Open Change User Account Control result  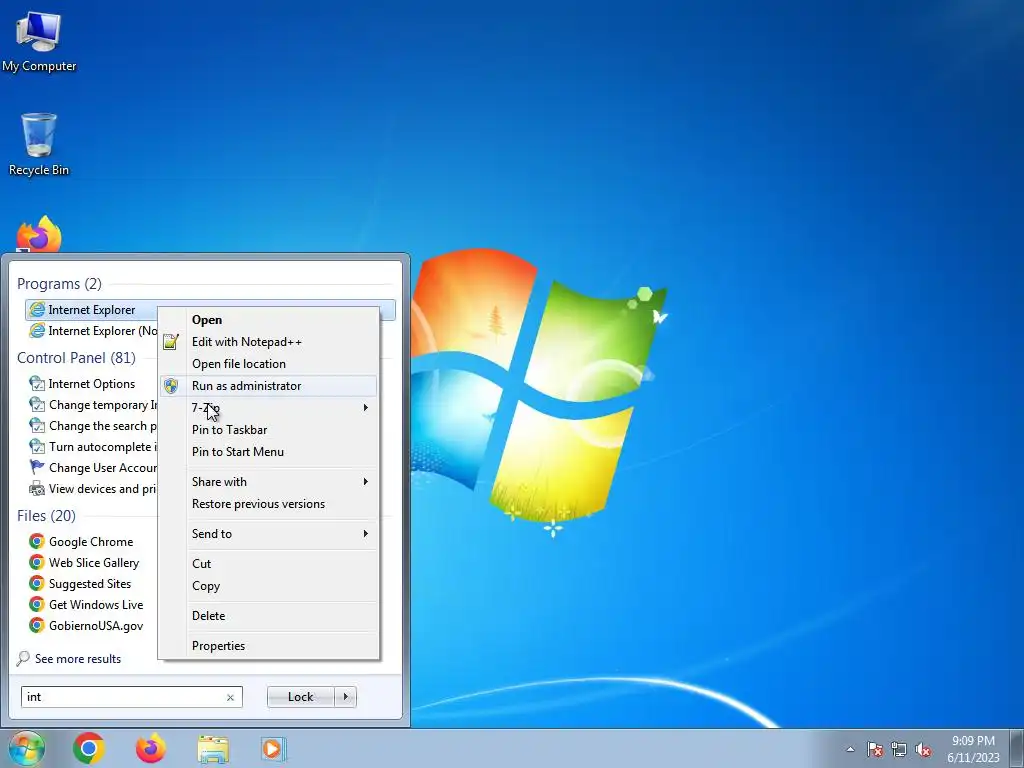[x=92, y=467]
